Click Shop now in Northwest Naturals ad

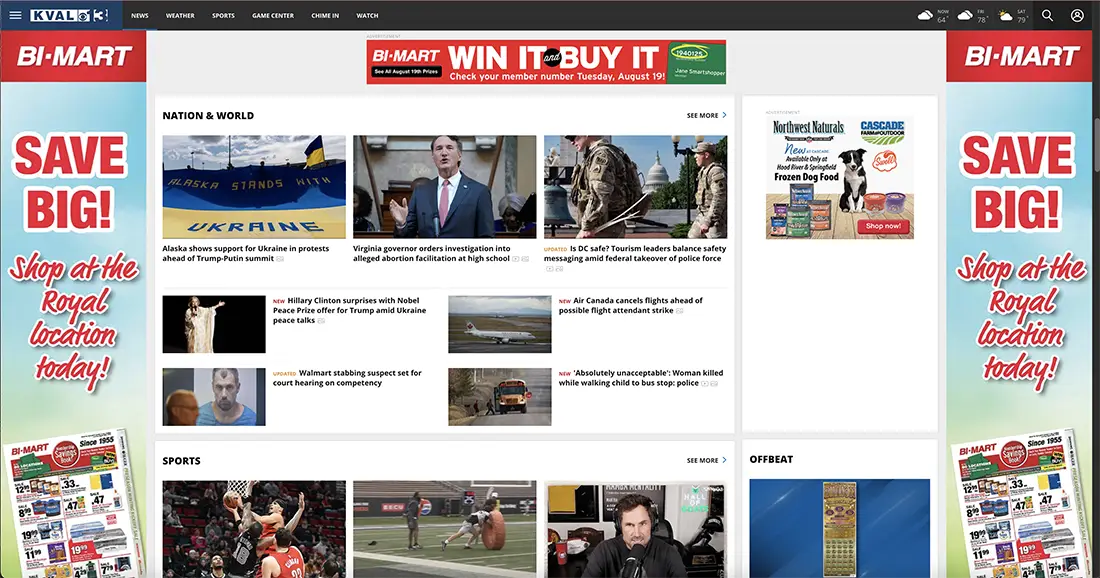click(x=883, y=226)
